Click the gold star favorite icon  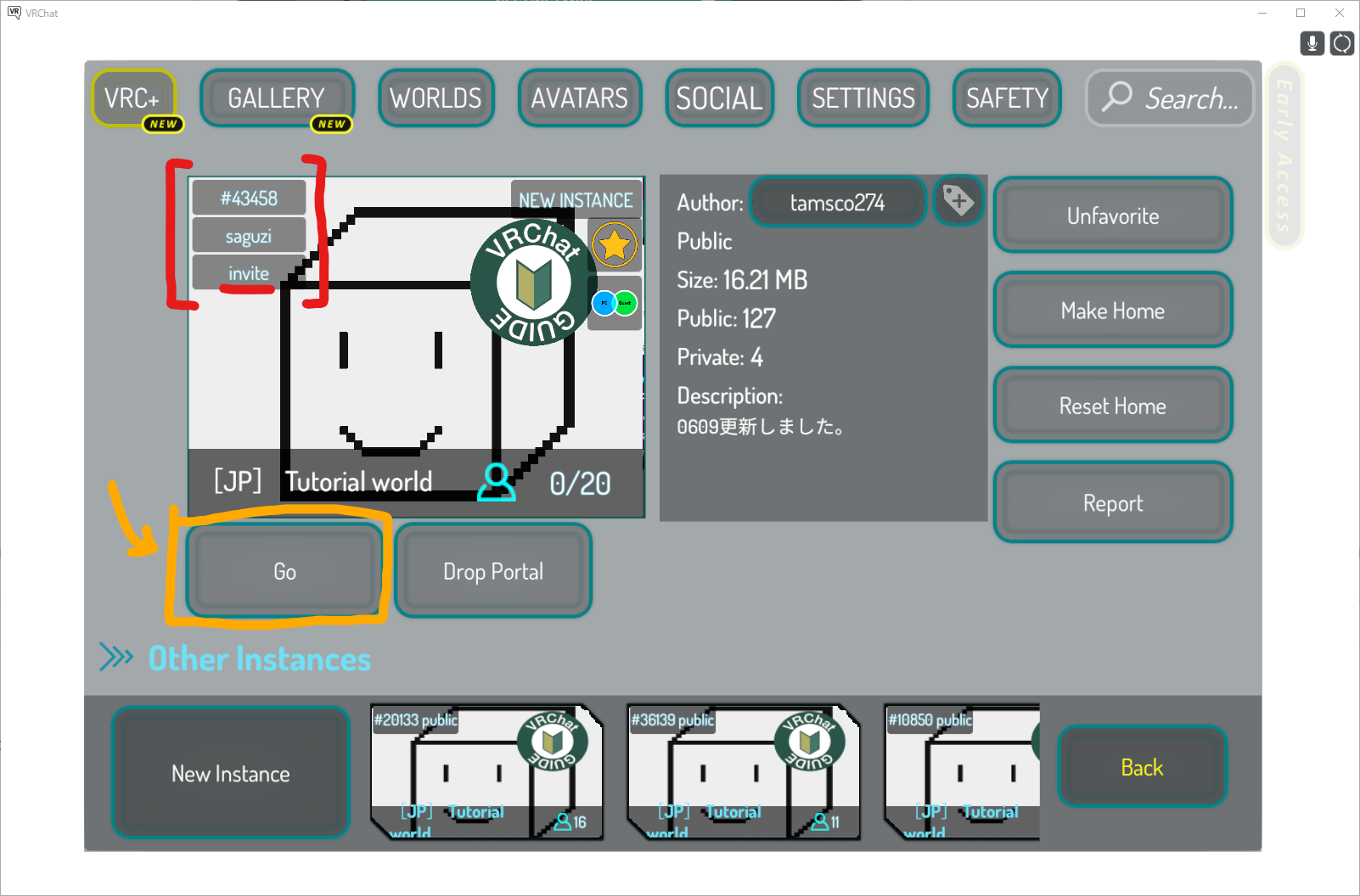pos(614,245)
